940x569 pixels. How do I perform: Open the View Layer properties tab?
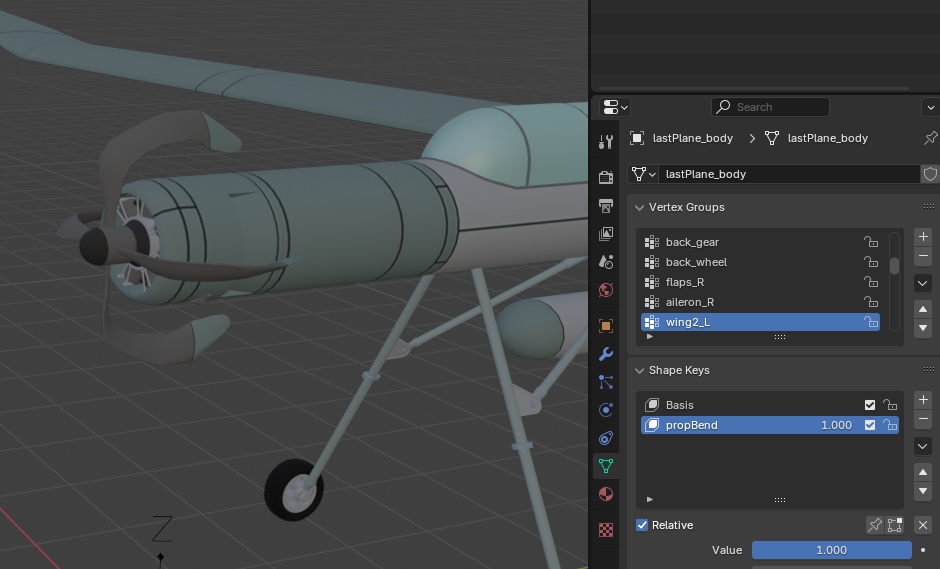click(605, 233)
